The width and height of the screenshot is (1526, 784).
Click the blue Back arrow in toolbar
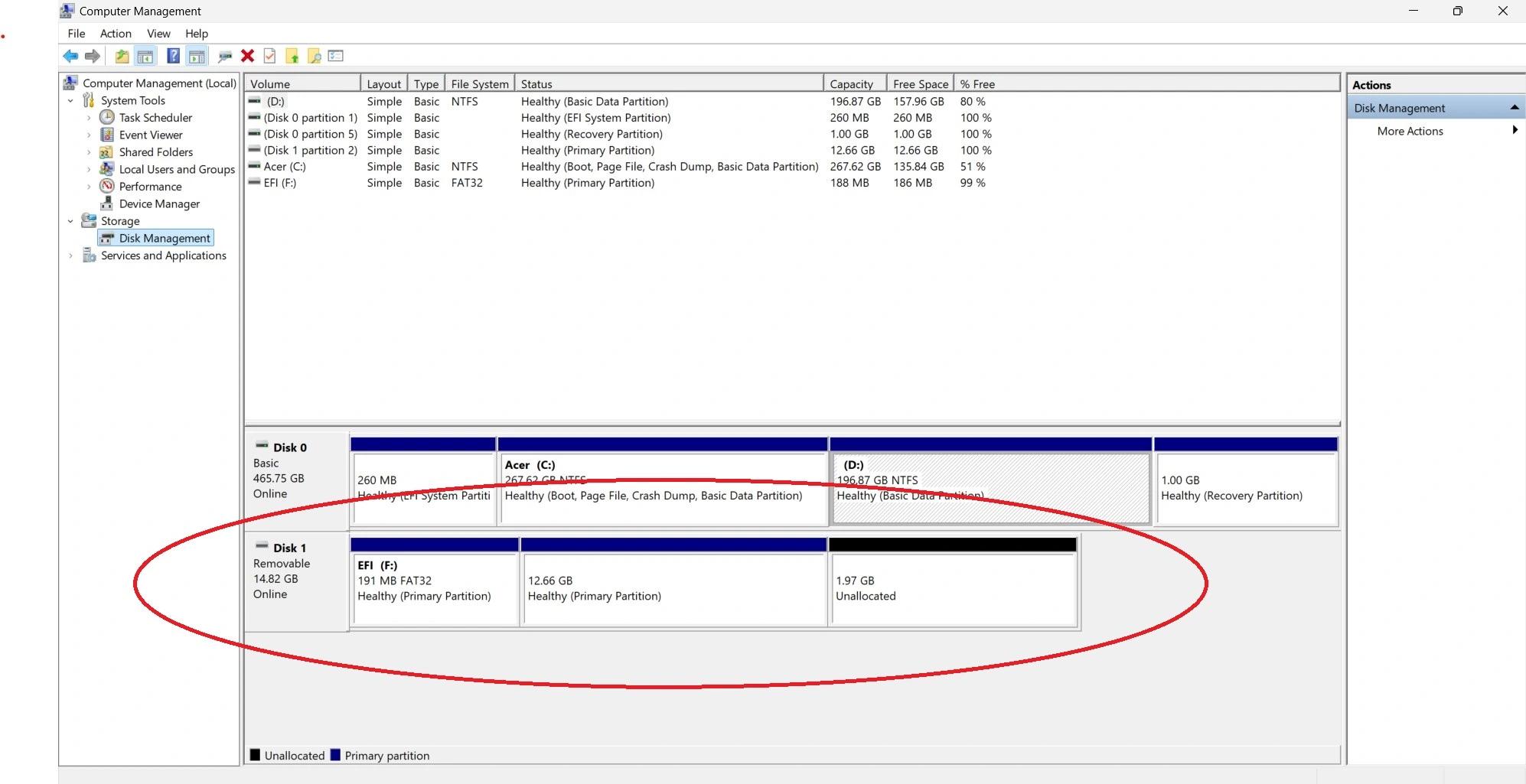tap(70, 56)
